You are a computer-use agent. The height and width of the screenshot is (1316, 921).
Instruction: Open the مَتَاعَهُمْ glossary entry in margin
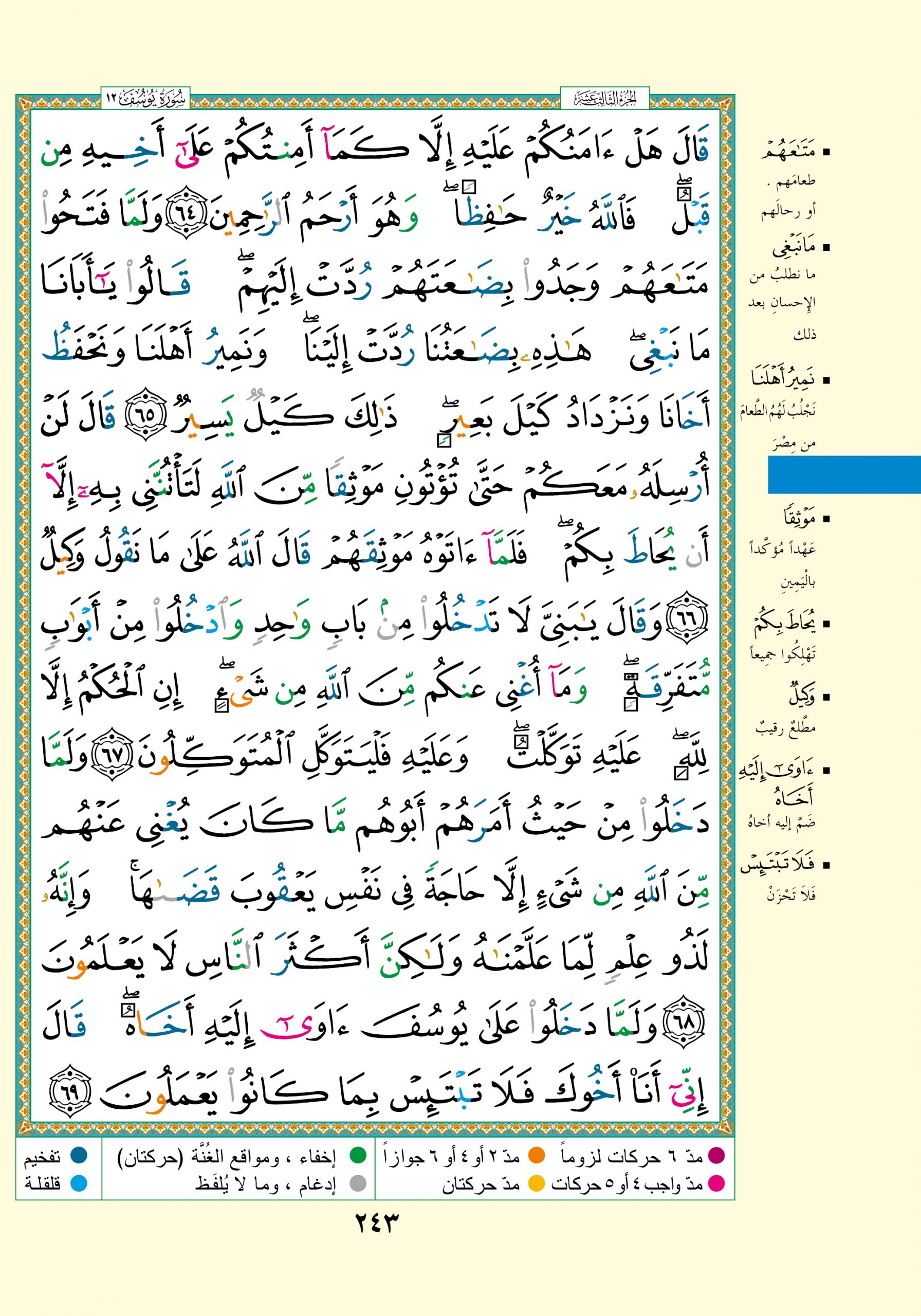tap(788, 153)
